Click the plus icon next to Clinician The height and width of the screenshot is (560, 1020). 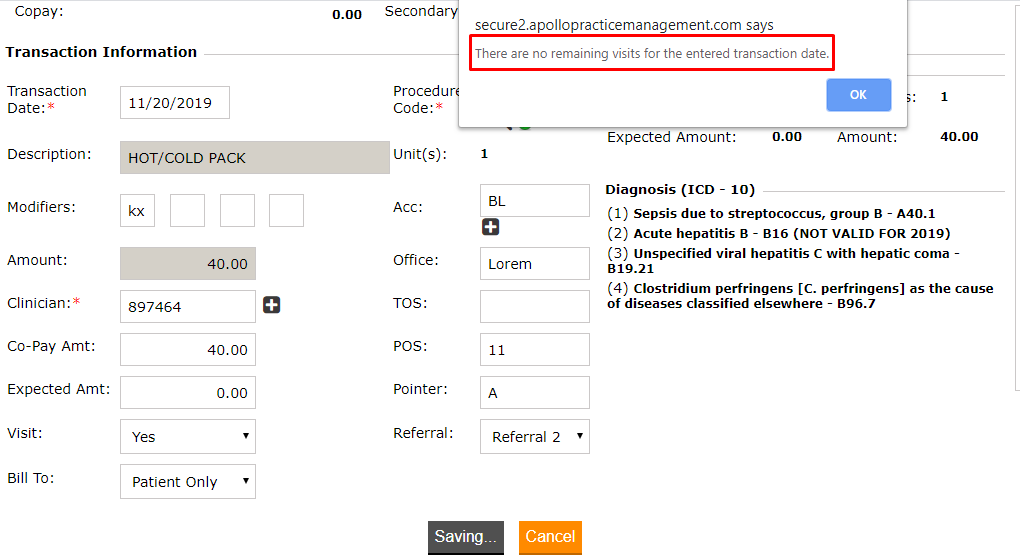tap(272, 305)
